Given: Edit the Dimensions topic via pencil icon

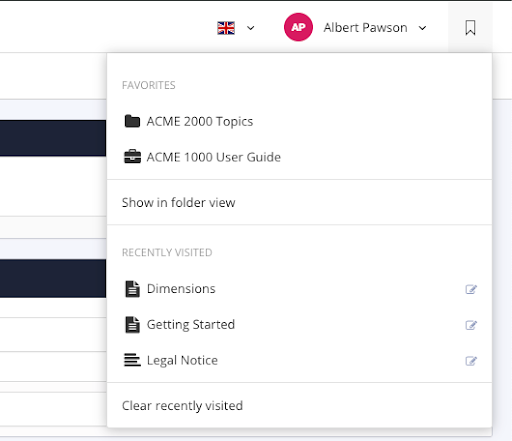Looking at the screenshot, I should 471,289.
